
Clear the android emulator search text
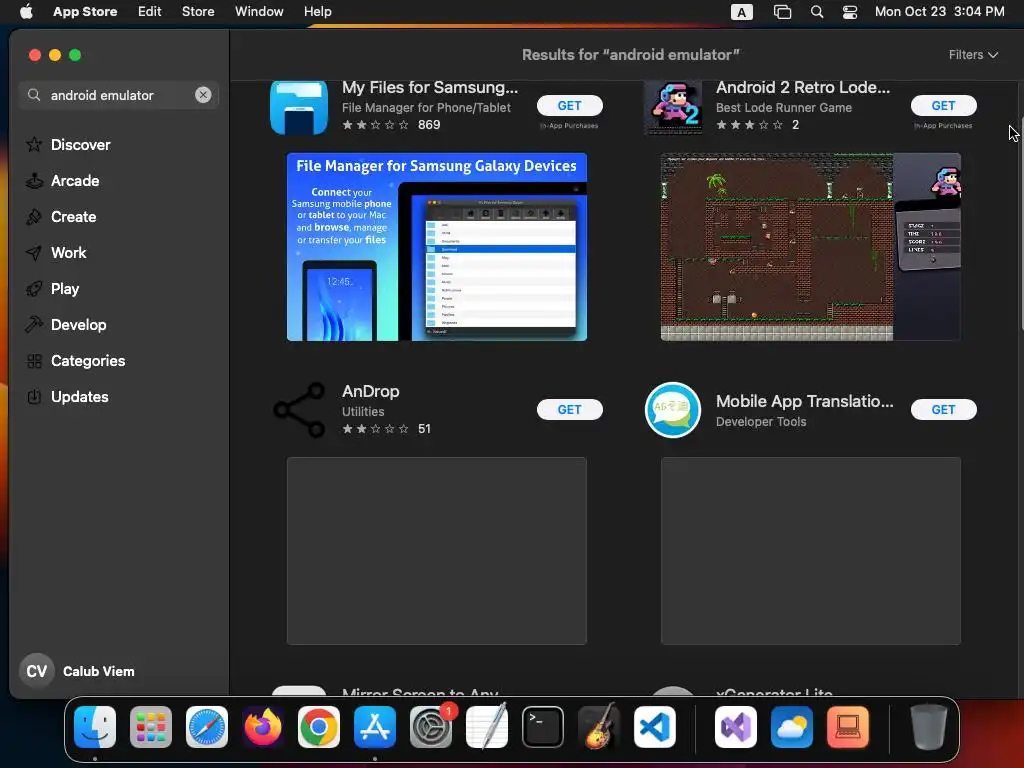click(x=203, y=95)
